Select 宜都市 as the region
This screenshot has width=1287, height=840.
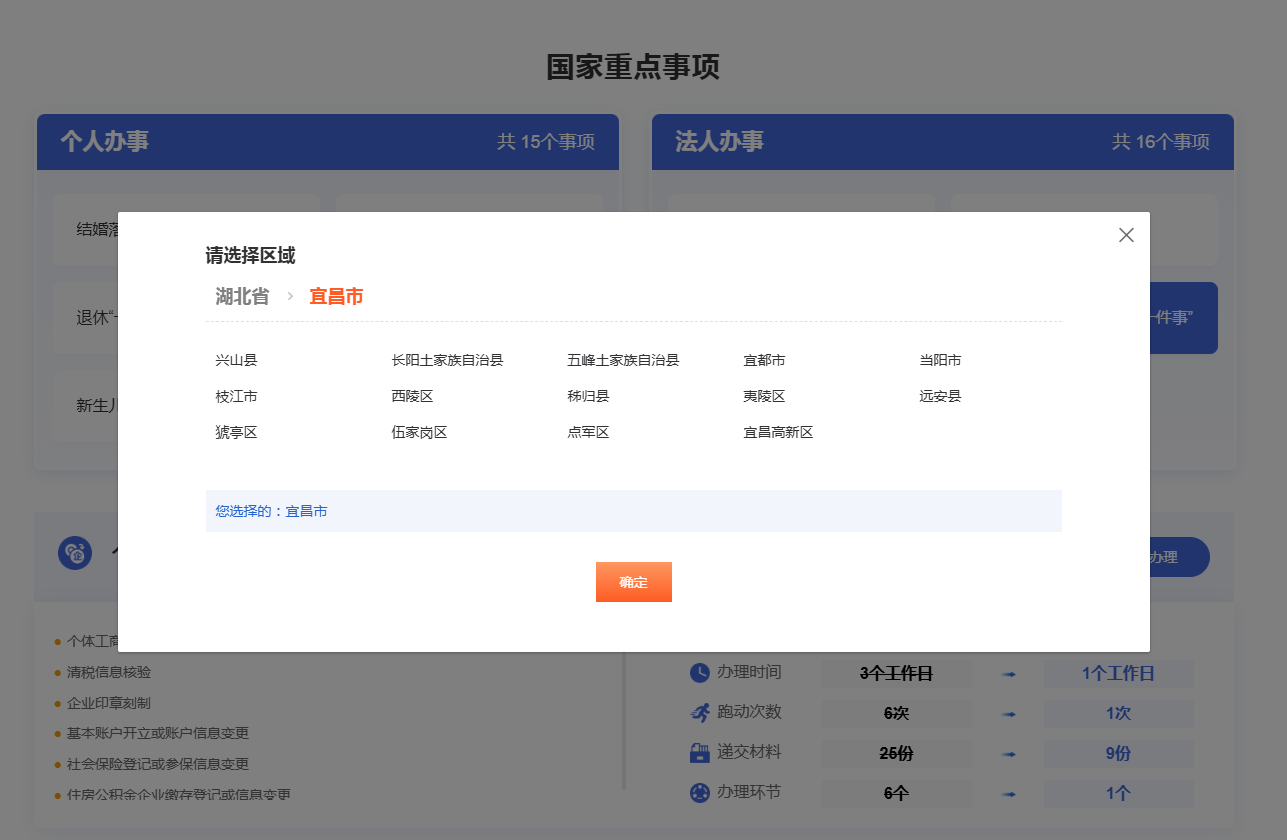[764, 360]
